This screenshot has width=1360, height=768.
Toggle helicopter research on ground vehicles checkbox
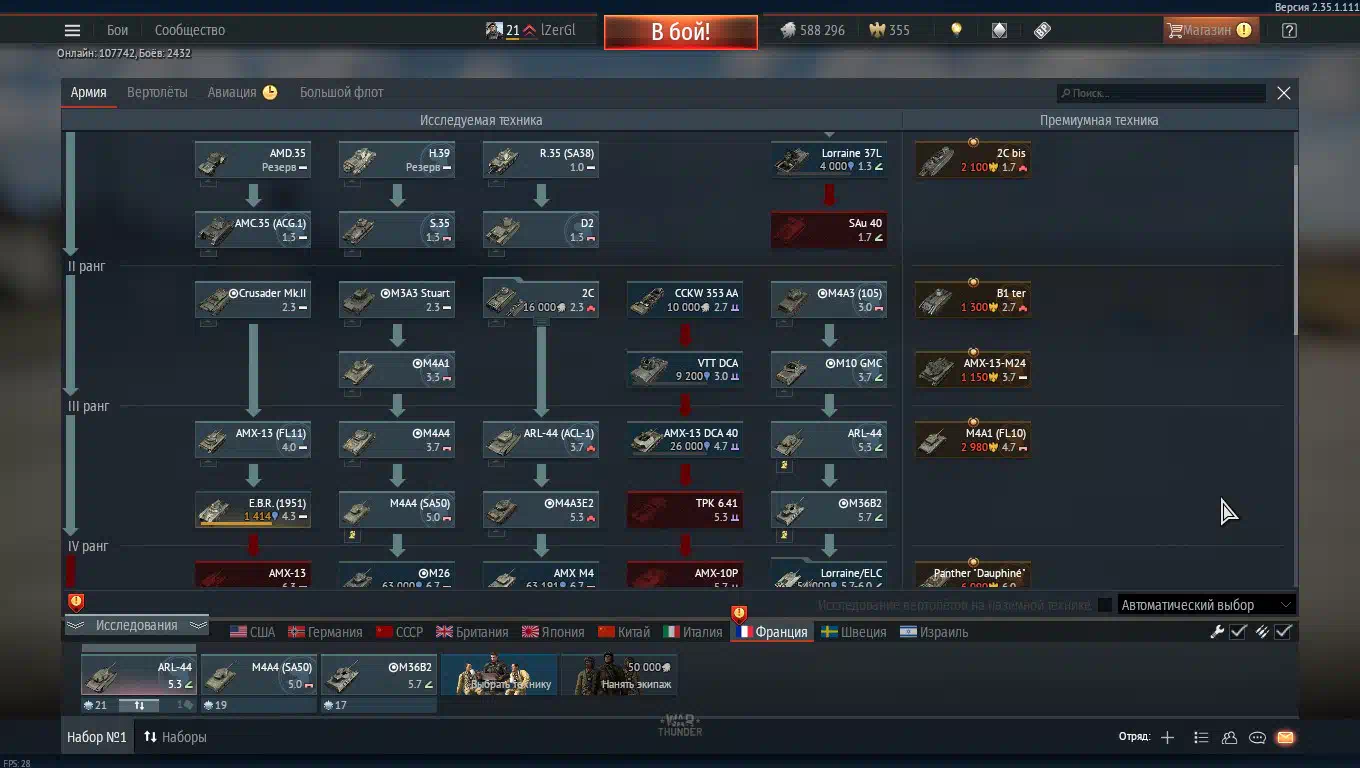1104,605
